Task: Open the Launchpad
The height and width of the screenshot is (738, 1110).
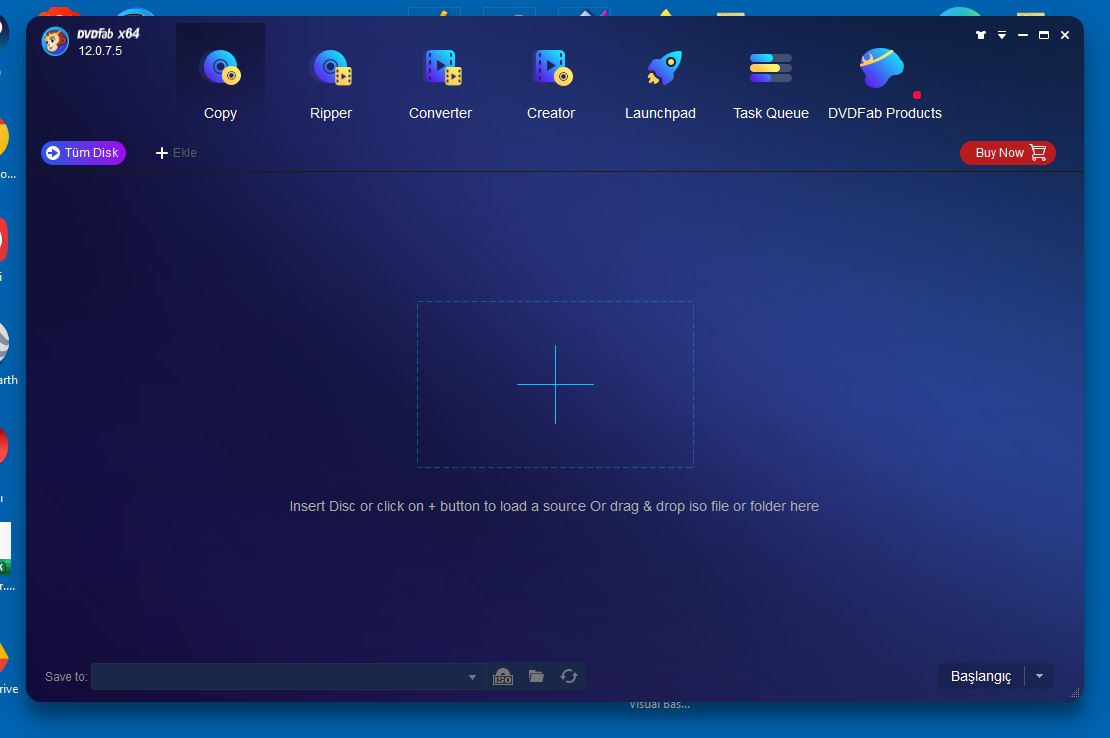Action: (x=660, y=83)
